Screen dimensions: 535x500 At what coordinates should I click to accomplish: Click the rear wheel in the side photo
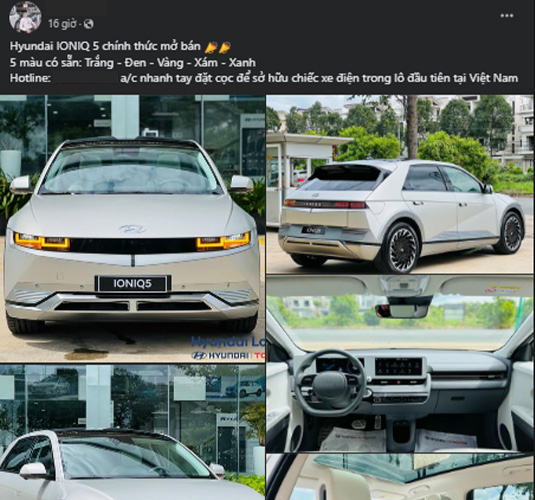click(401, 248)
